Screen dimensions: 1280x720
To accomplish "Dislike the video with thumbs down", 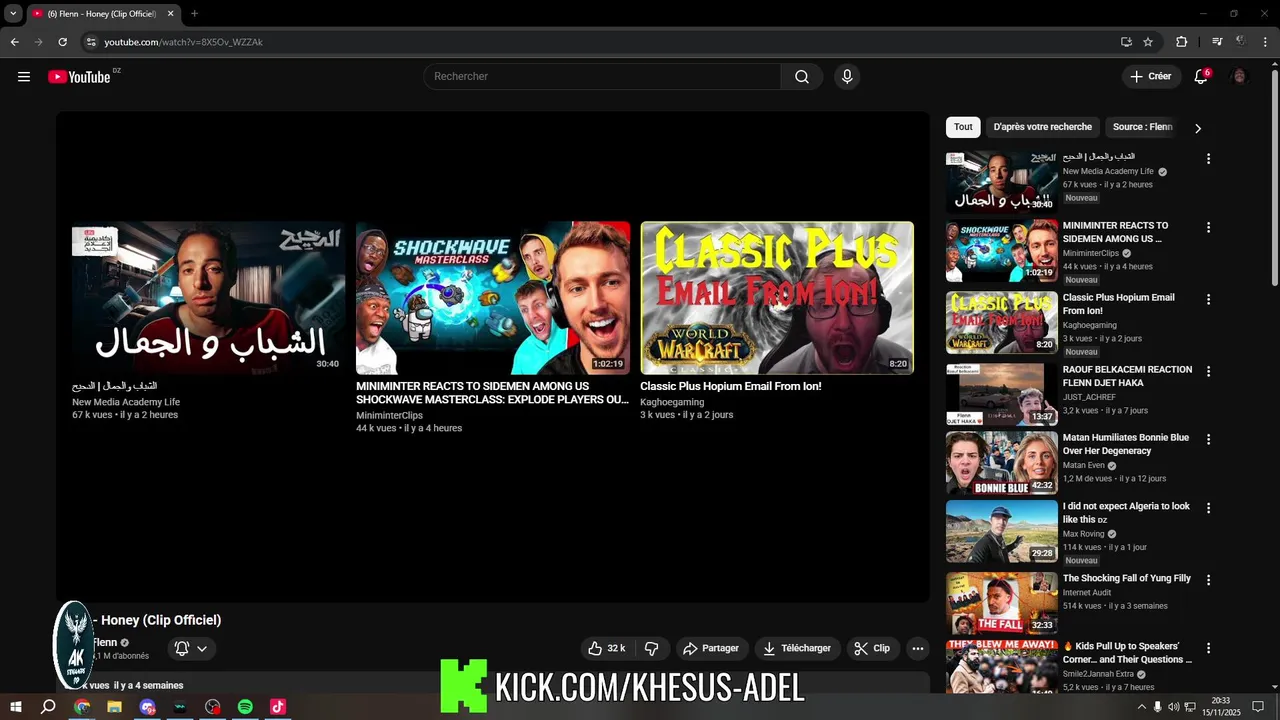I will 652,648.
